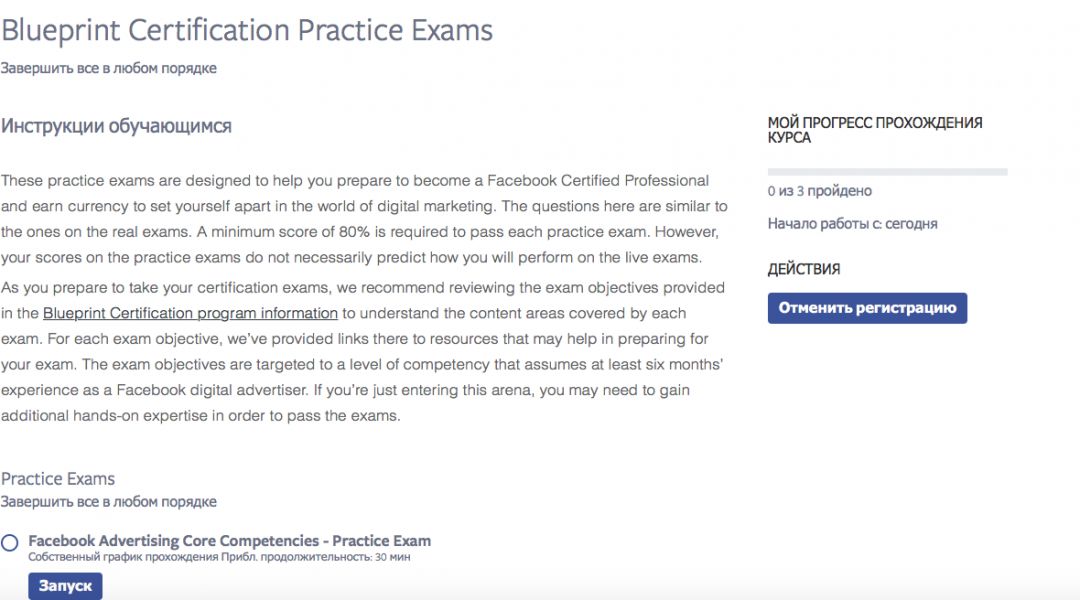Select the Facebook Advertising Core Competencies status circle
The image size is (1080, 600).
tap(10, 542)
